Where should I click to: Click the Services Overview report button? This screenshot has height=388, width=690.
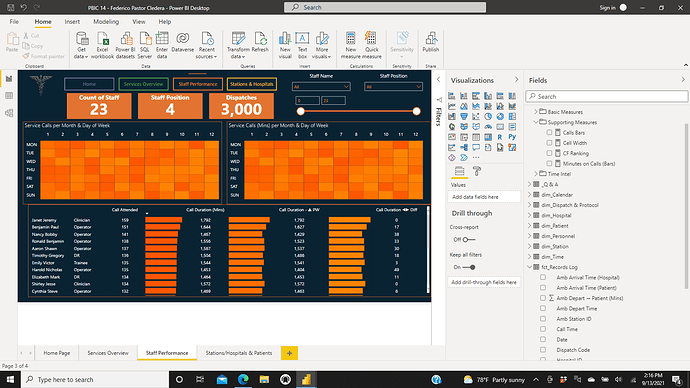[143, 84]
